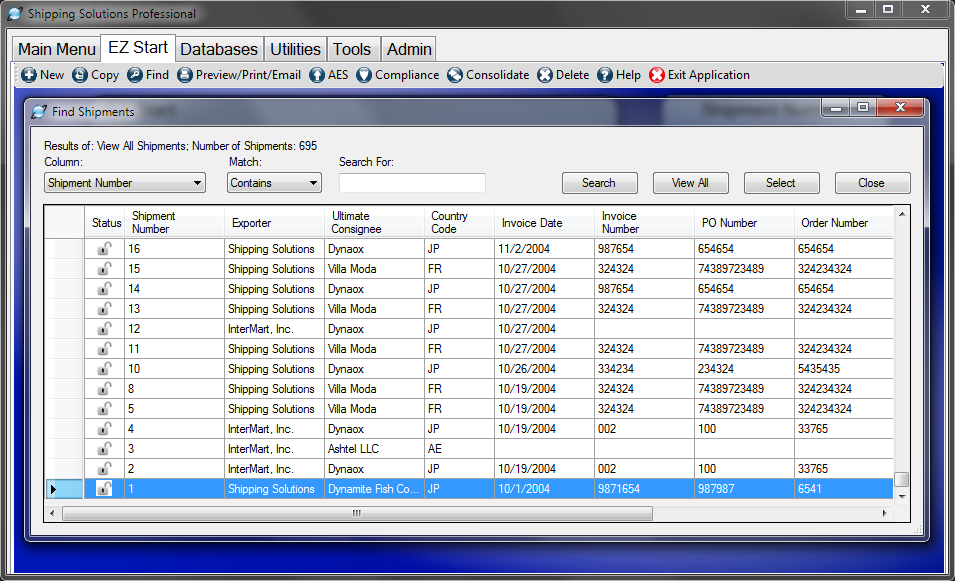The height and width of the screenshot is (581, 955).
Task: Click the Search For text field
Action: [x=412, y=183]
